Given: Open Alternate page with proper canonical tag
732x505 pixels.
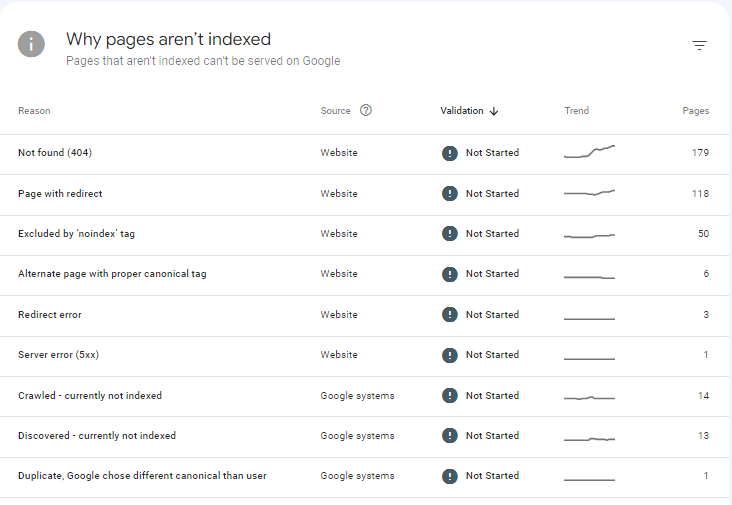Looking at the screenshot, I should (364, 275).
